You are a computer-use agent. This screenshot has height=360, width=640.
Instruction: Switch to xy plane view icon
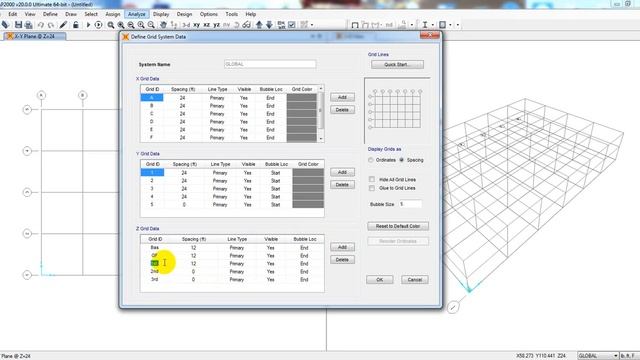coord(197,25)
